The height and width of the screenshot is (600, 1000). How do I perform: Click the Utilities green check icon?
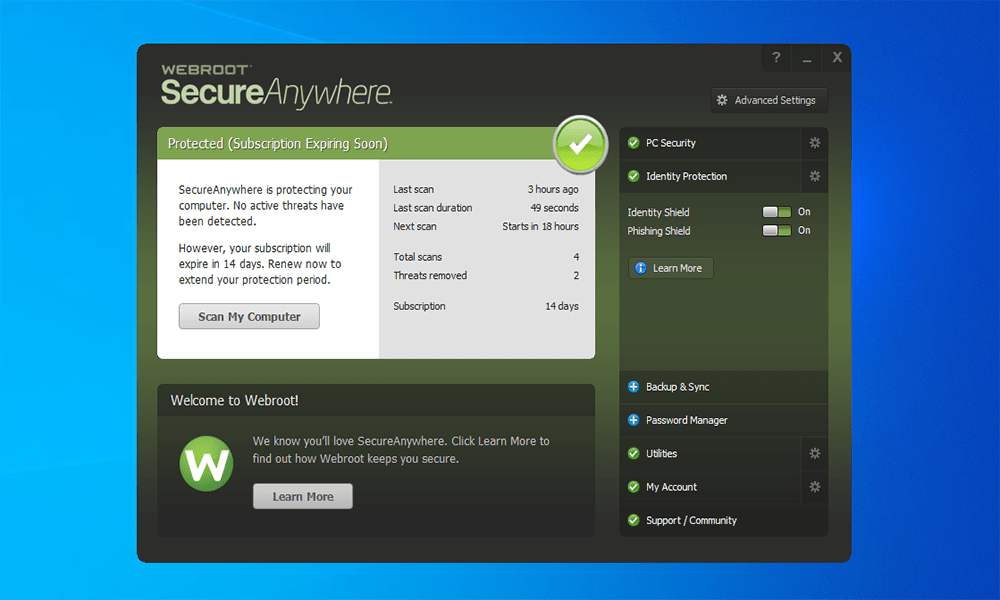633,453
